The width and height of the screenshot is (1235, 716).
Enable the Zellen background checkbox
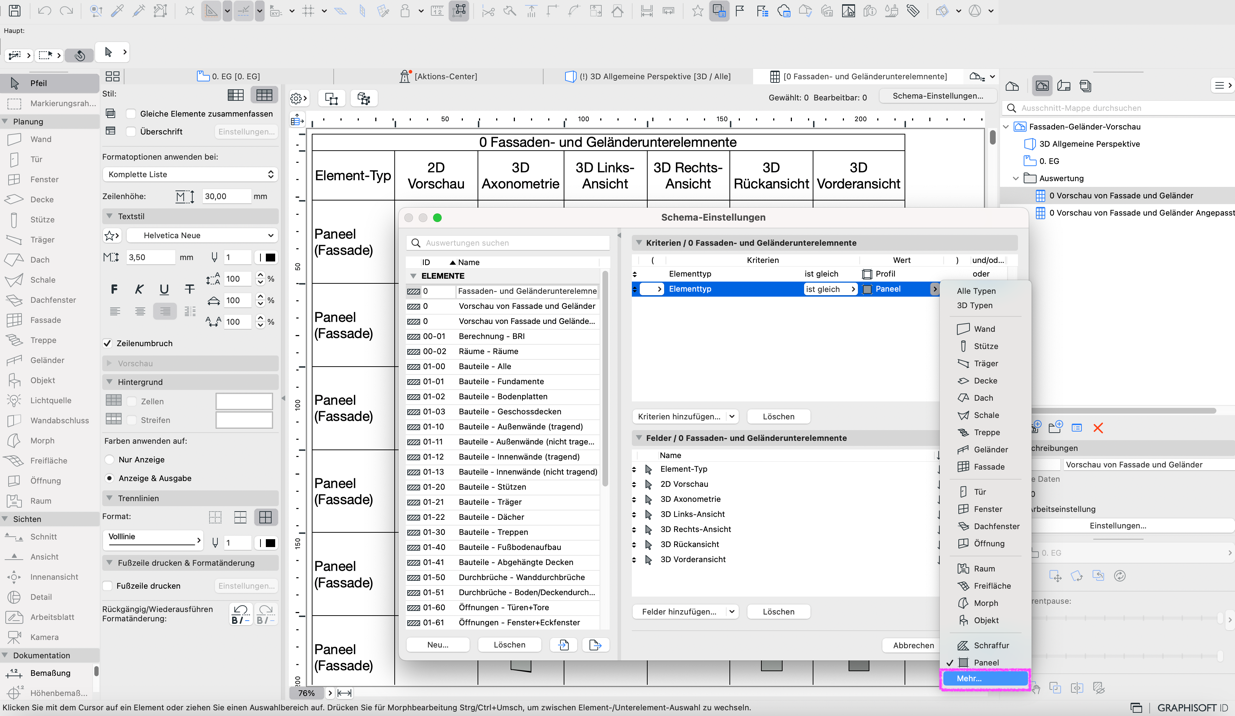point(132,401)
